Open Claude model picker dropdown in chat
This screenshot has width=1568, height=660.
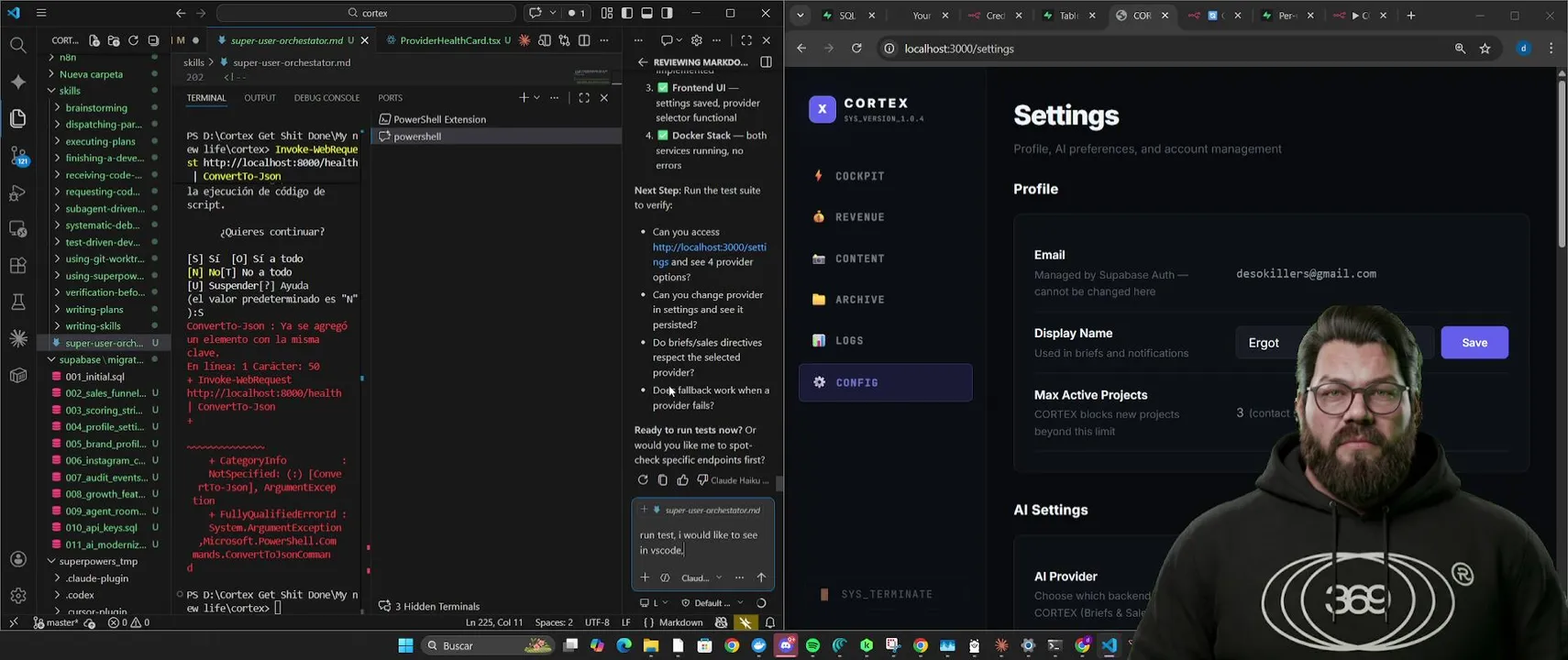pos(701,577)
